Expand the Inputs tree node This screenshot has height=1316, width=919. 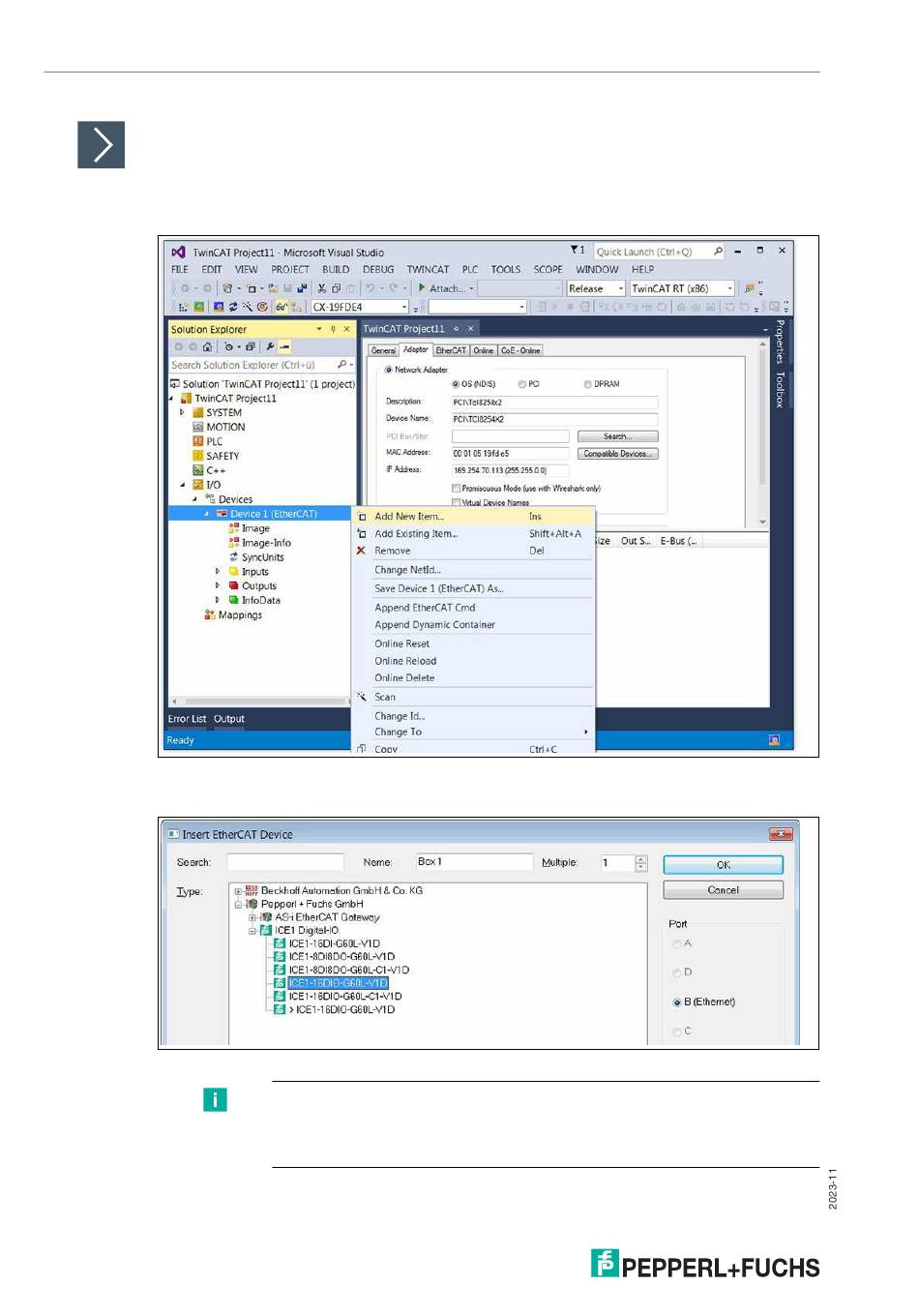point(218,572)
